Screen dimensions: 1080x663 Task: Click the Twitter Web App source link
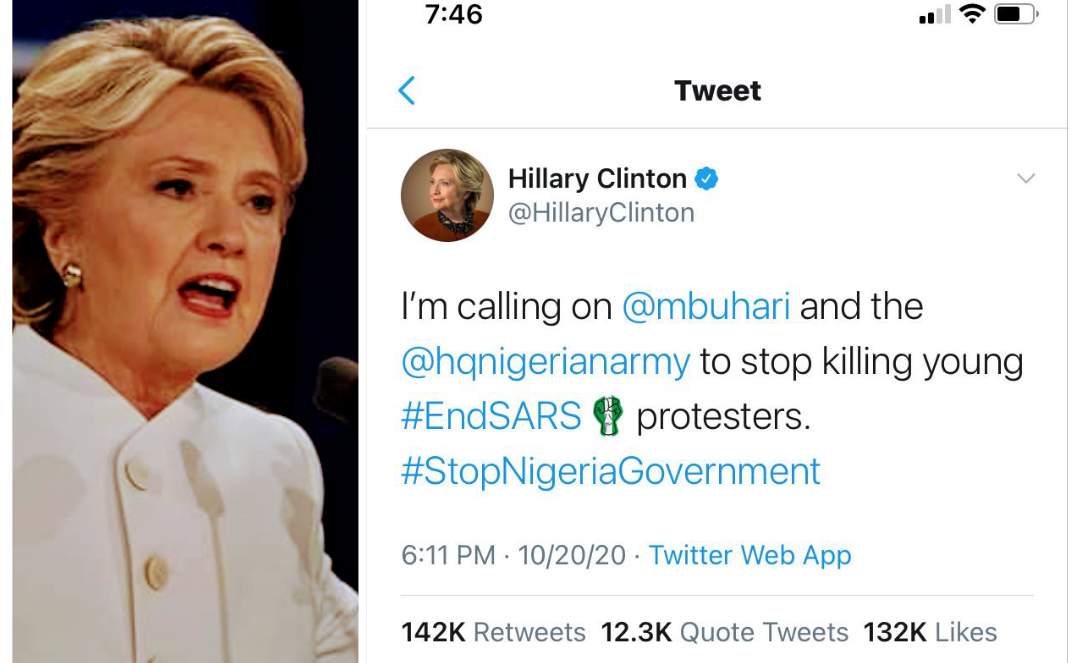click(750, 556)
